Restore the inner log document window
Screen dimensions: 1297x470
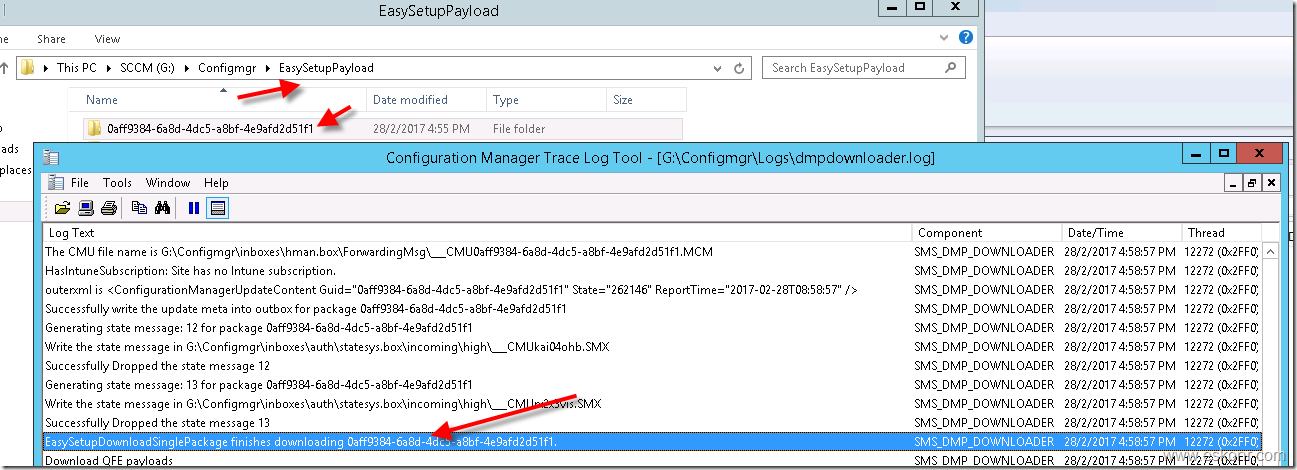click(x=1252, y=183)
